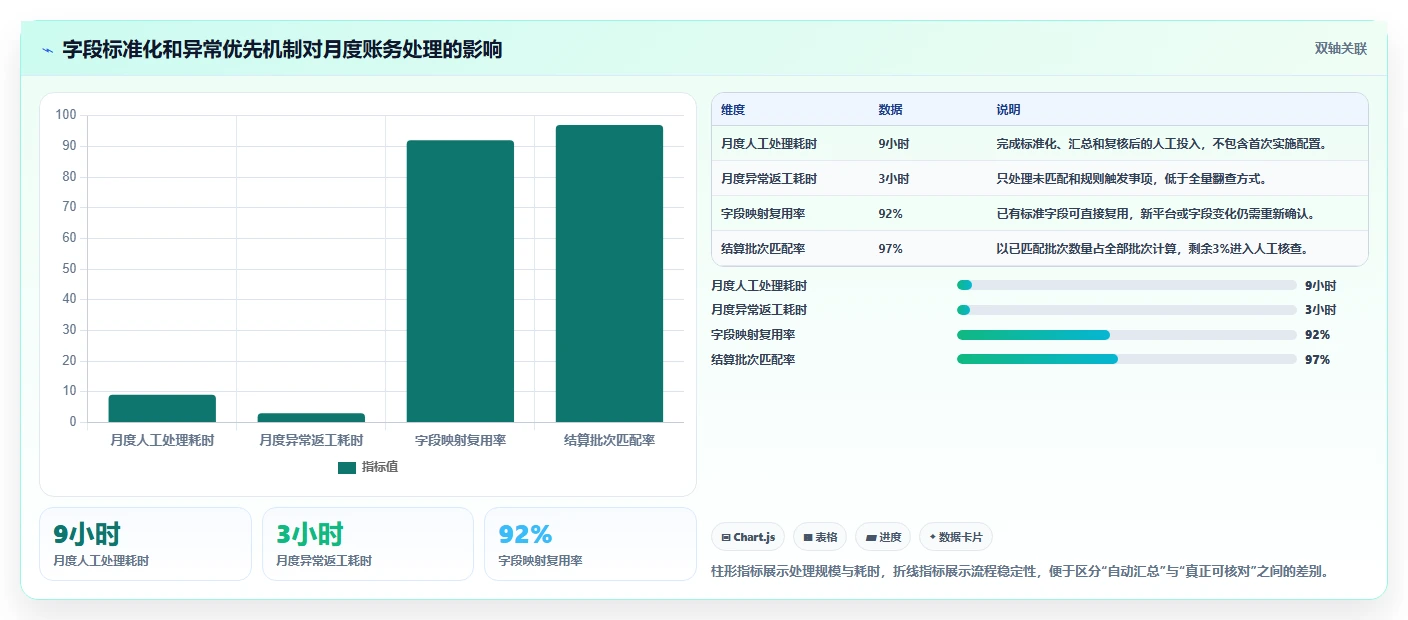The image size is (1408, 620).
Task: Click the footer note starting with 柱形指标展示
Action: (x=1020, y=572)
